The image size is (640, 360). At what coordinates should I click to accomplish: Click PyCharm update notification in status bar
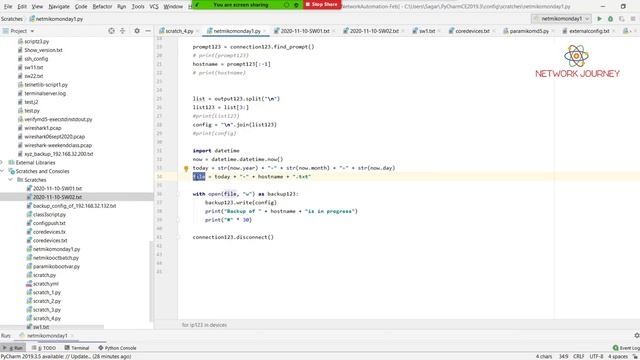pyautogui.click(x=66, y=357)
